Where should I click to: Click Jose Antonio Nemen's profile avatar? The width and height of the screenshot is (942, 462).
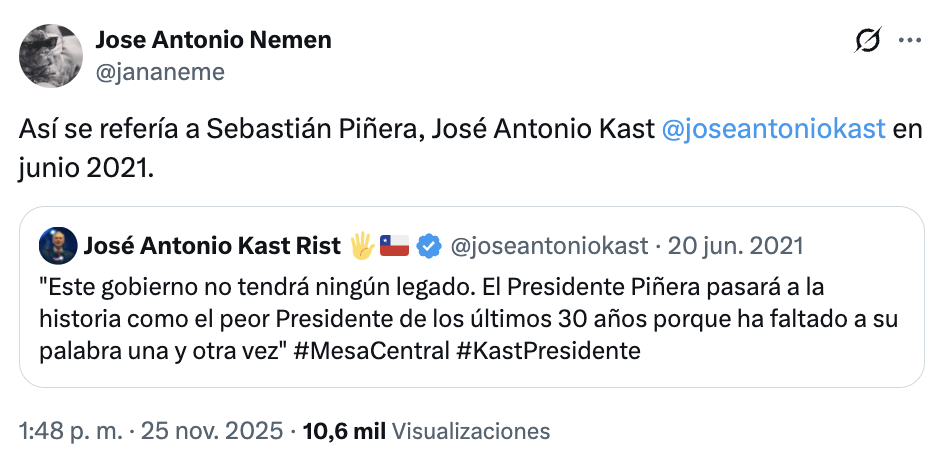coord(51,55)
